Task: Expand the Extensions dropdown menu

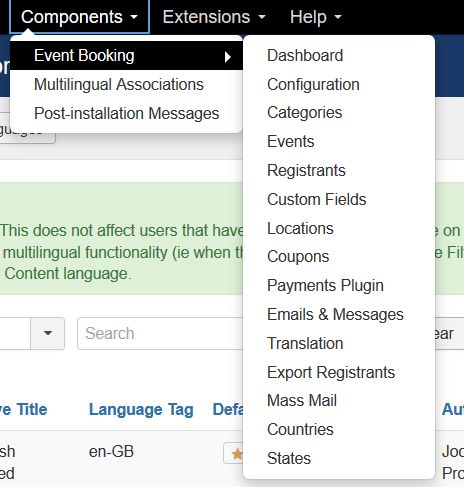Action: [214, 17]
